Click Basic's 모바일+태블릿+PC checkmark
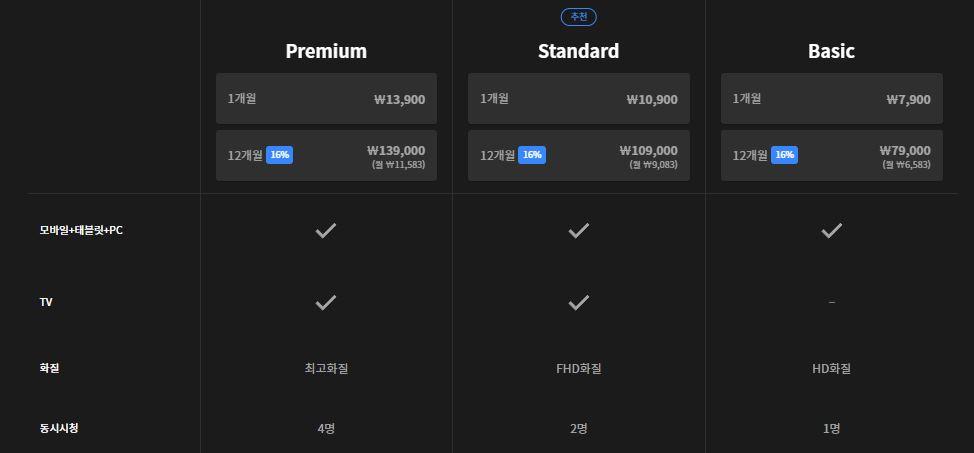974x453 pixels. (x=831, y=231)
